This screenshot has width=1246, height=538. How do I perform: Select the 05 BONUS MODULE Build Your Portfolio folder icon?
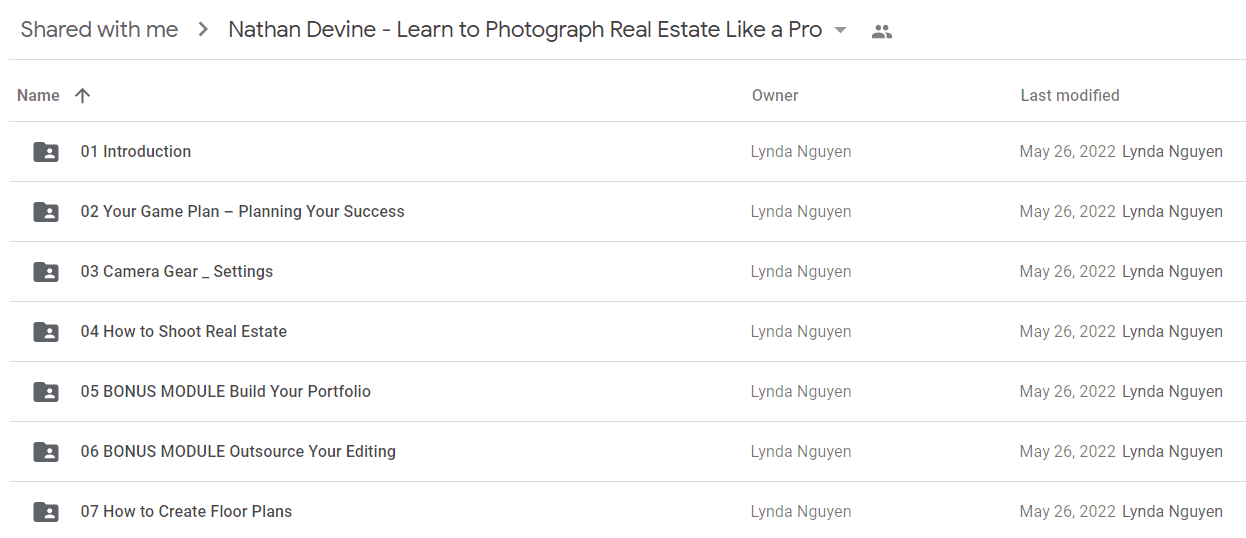coord(46,392)
